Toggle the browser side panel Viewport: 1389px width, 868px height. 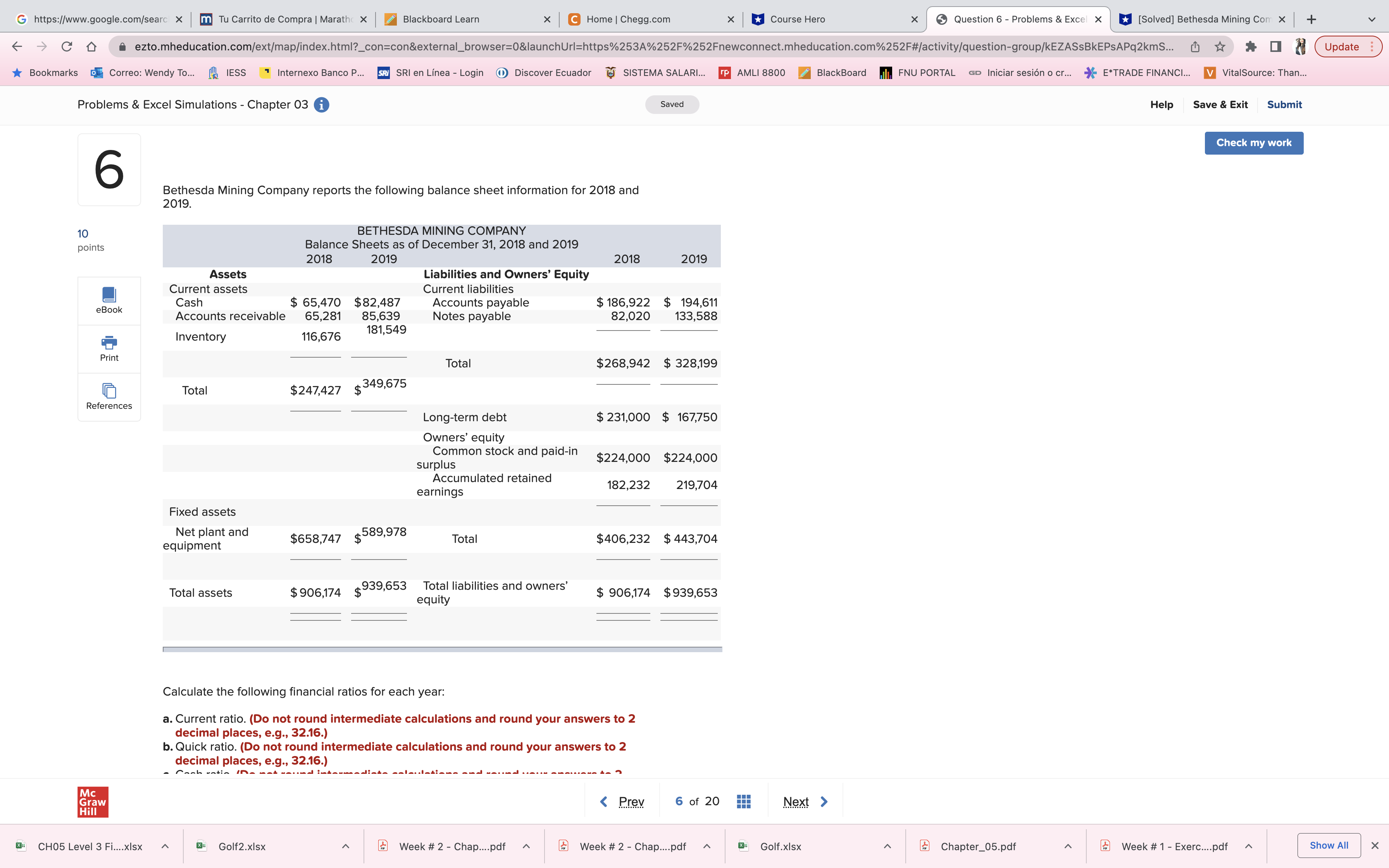[x=1275, y=47]
